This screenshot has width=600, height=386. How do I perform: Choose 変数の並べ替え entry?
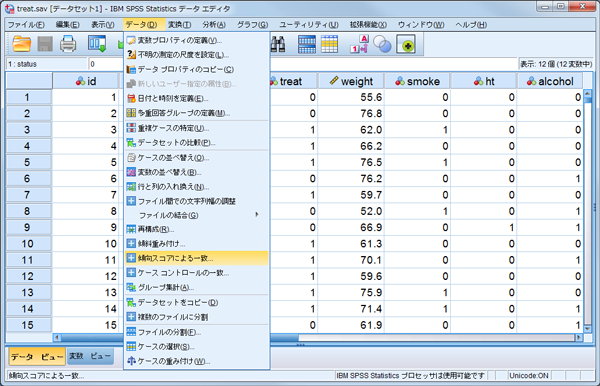(197, 172)
